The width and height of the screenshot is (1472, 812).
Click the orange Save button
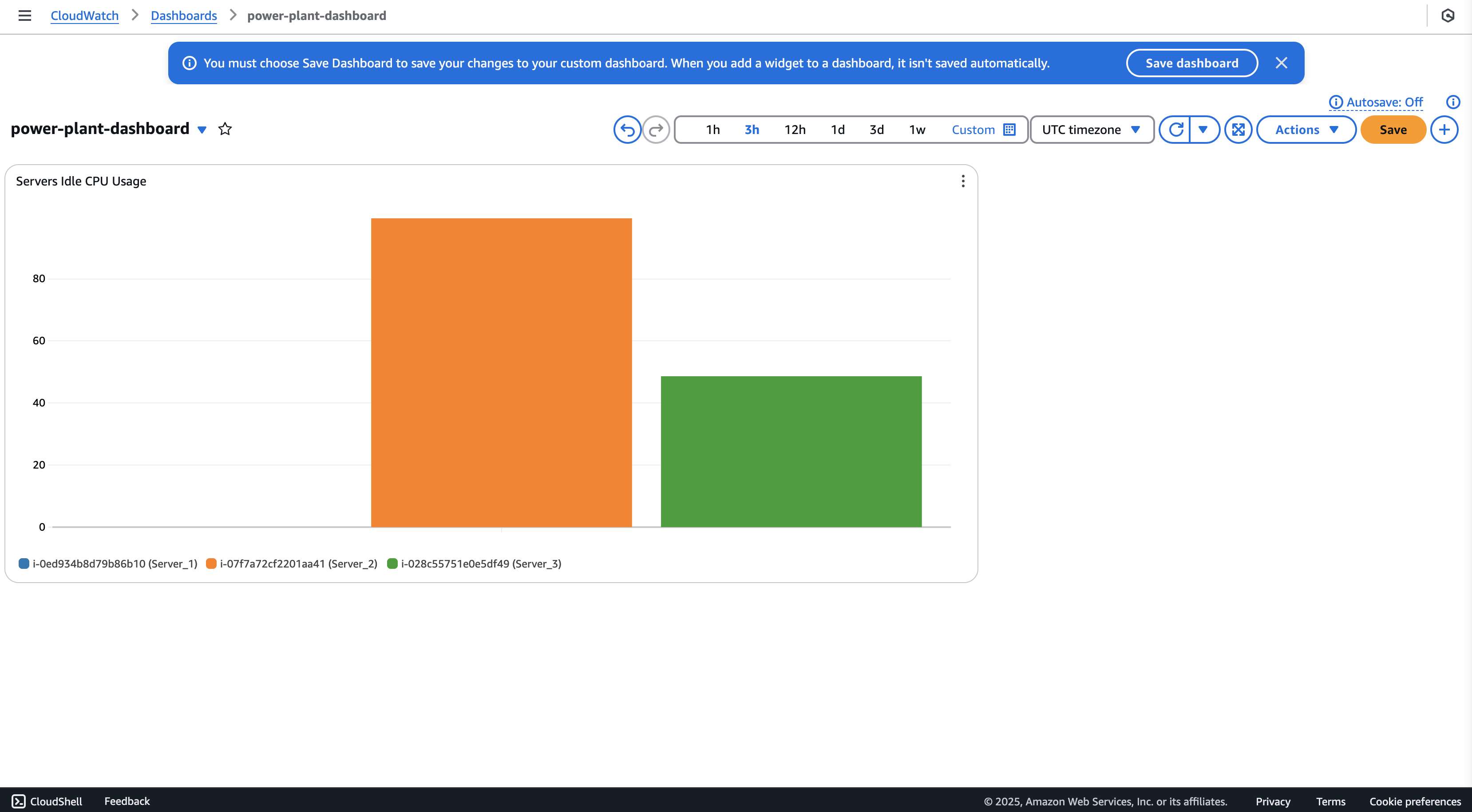click(x=1393, y=130)
